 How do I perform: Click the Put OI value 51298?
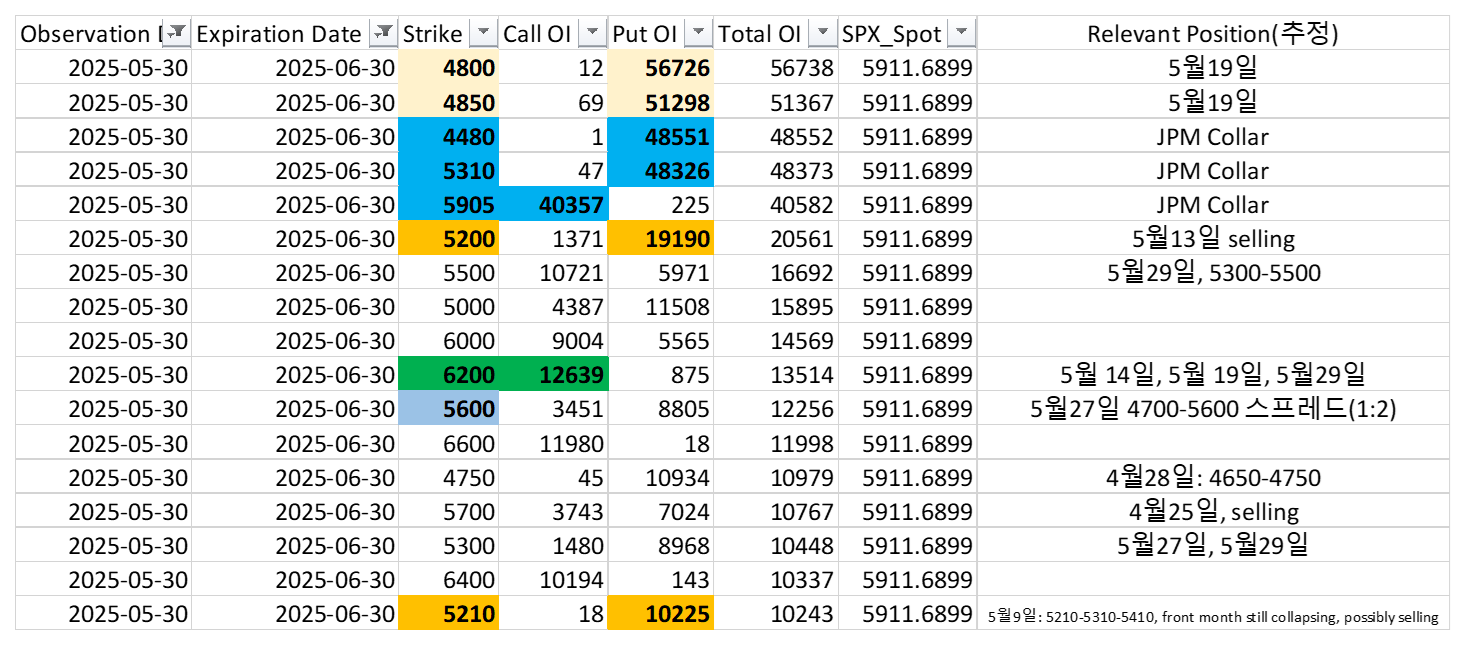661,102
